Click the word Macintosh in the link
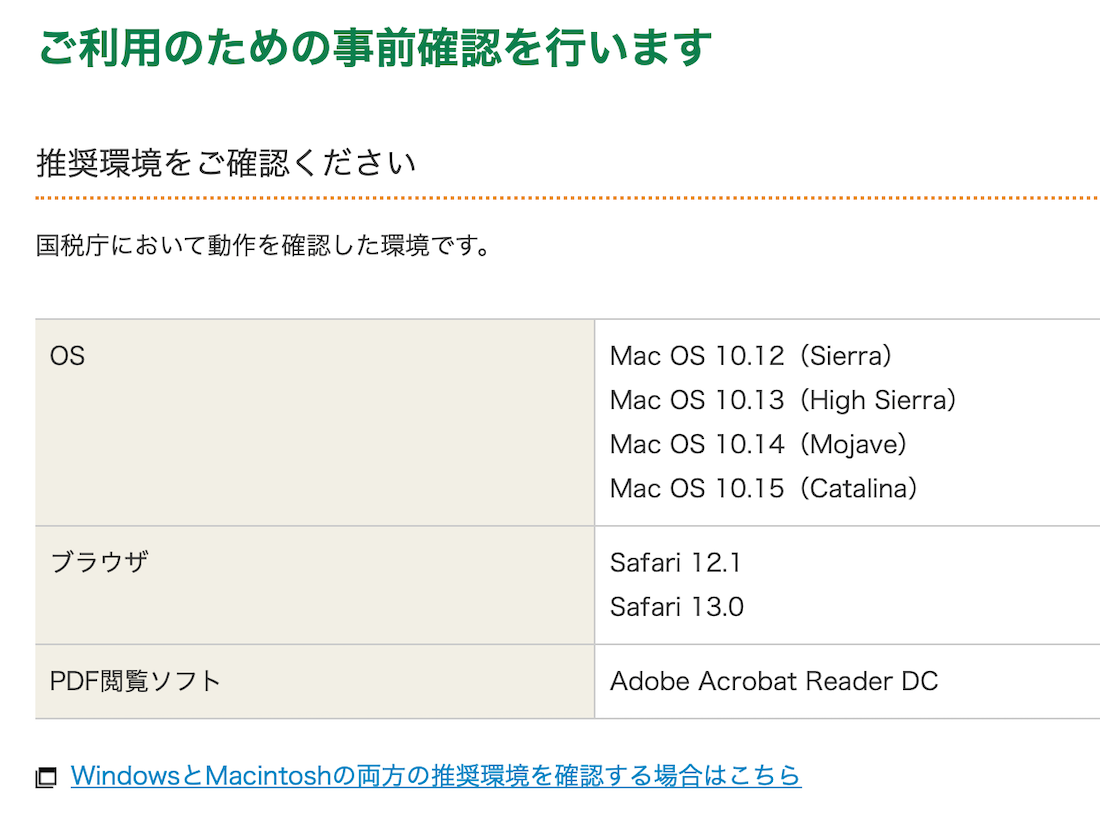The height and width of the screenshot is (837, 1100). 268,776
